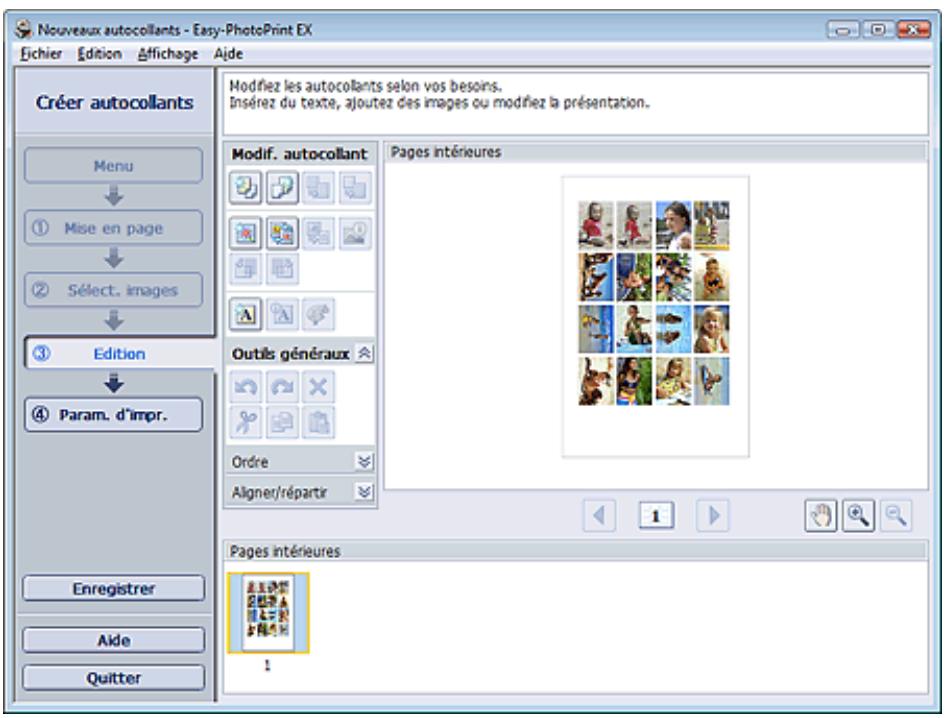Click the Menu step button

coord(113,166)
